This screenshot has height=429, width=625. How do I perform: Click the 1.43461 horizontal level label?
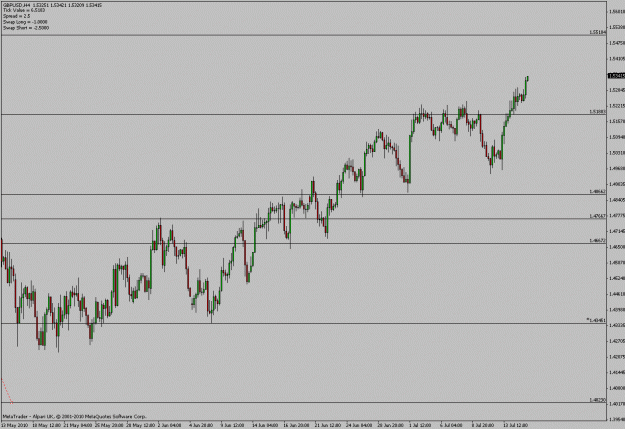[597, 320]
